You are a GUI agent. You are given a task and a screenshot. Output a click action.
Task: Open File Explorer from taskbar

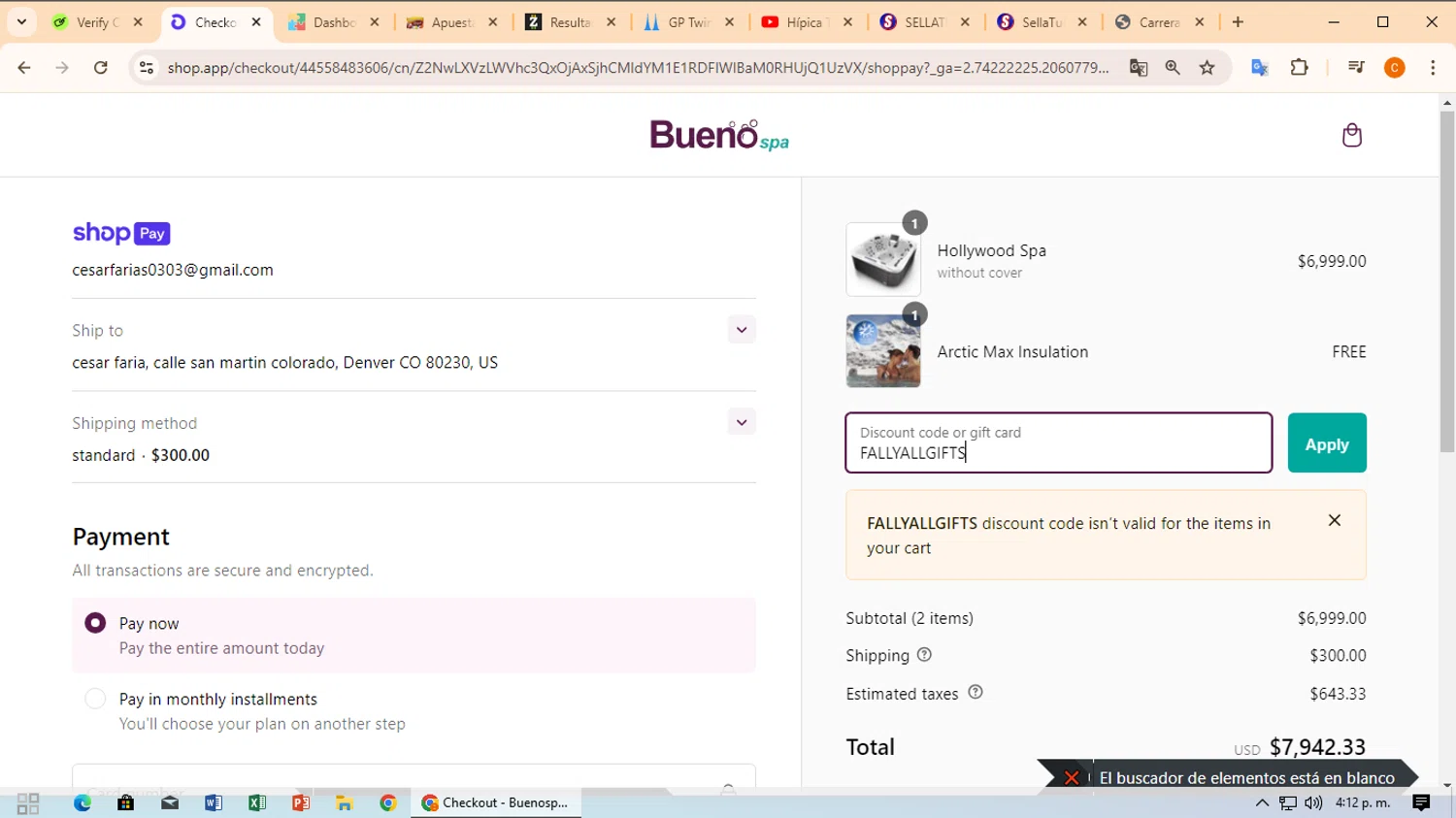coord(345,803)
